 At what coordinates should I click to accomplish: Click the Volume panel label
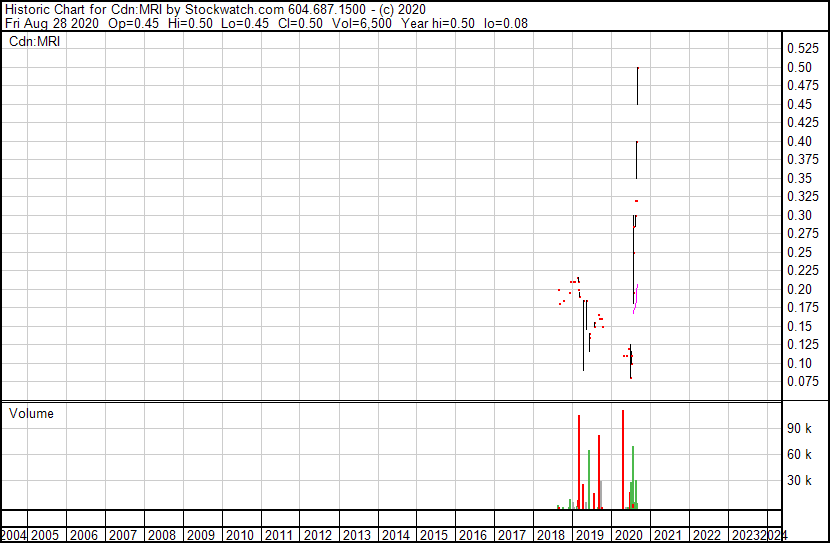[x=31, y=413]
